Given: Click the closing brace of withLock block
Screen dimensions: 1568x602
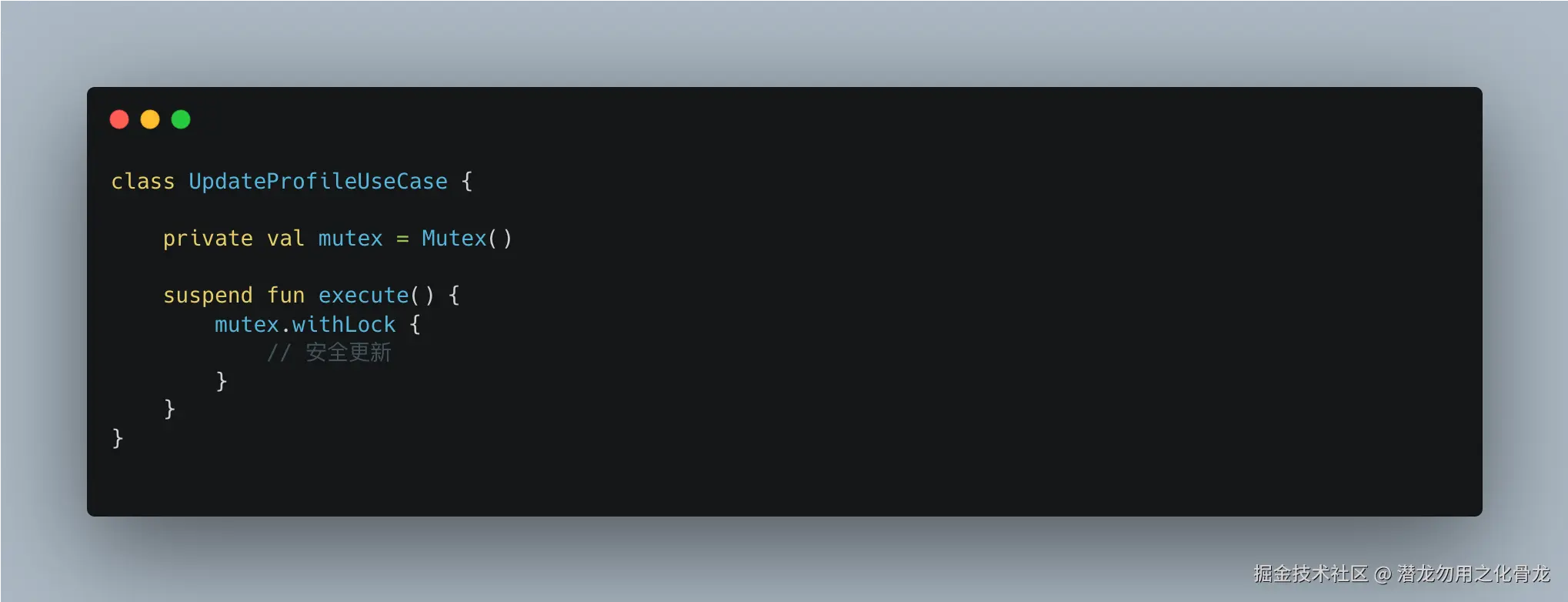Looking at the screenshot, I should [222, 381].
